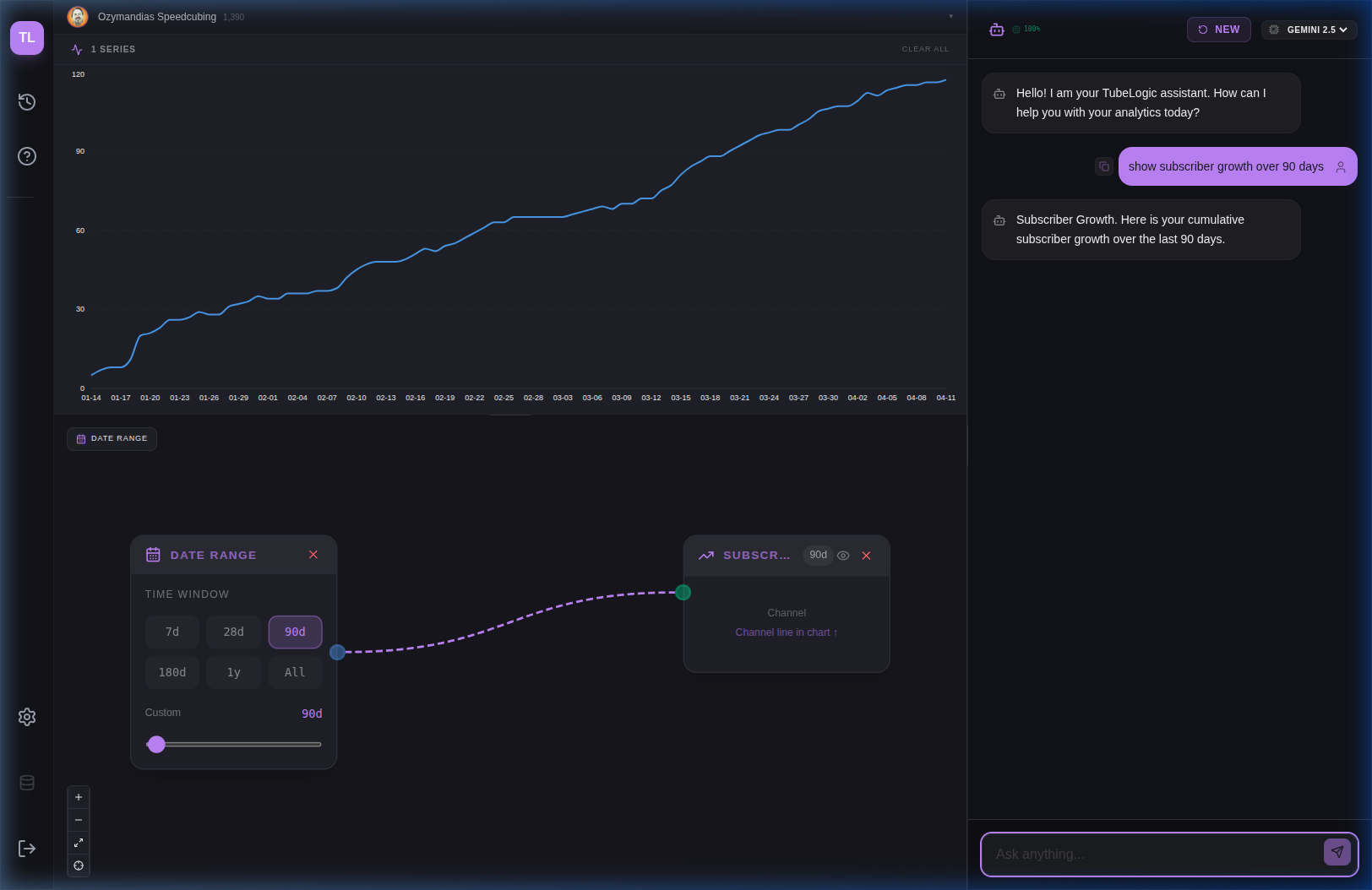
Task: Follow the Channel line in chart link
Action: point(786,632)
